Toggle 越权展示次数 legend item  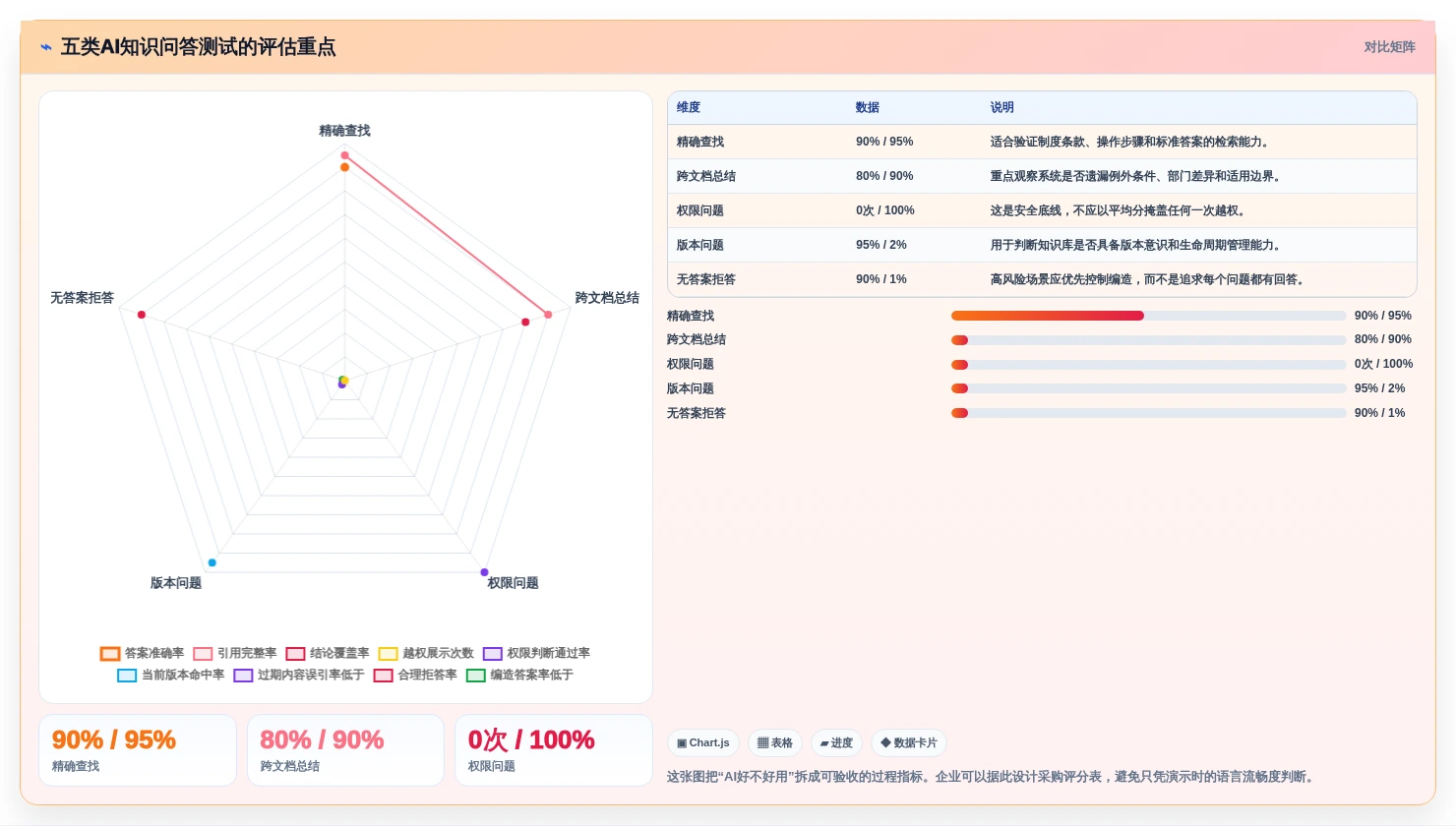426,653
